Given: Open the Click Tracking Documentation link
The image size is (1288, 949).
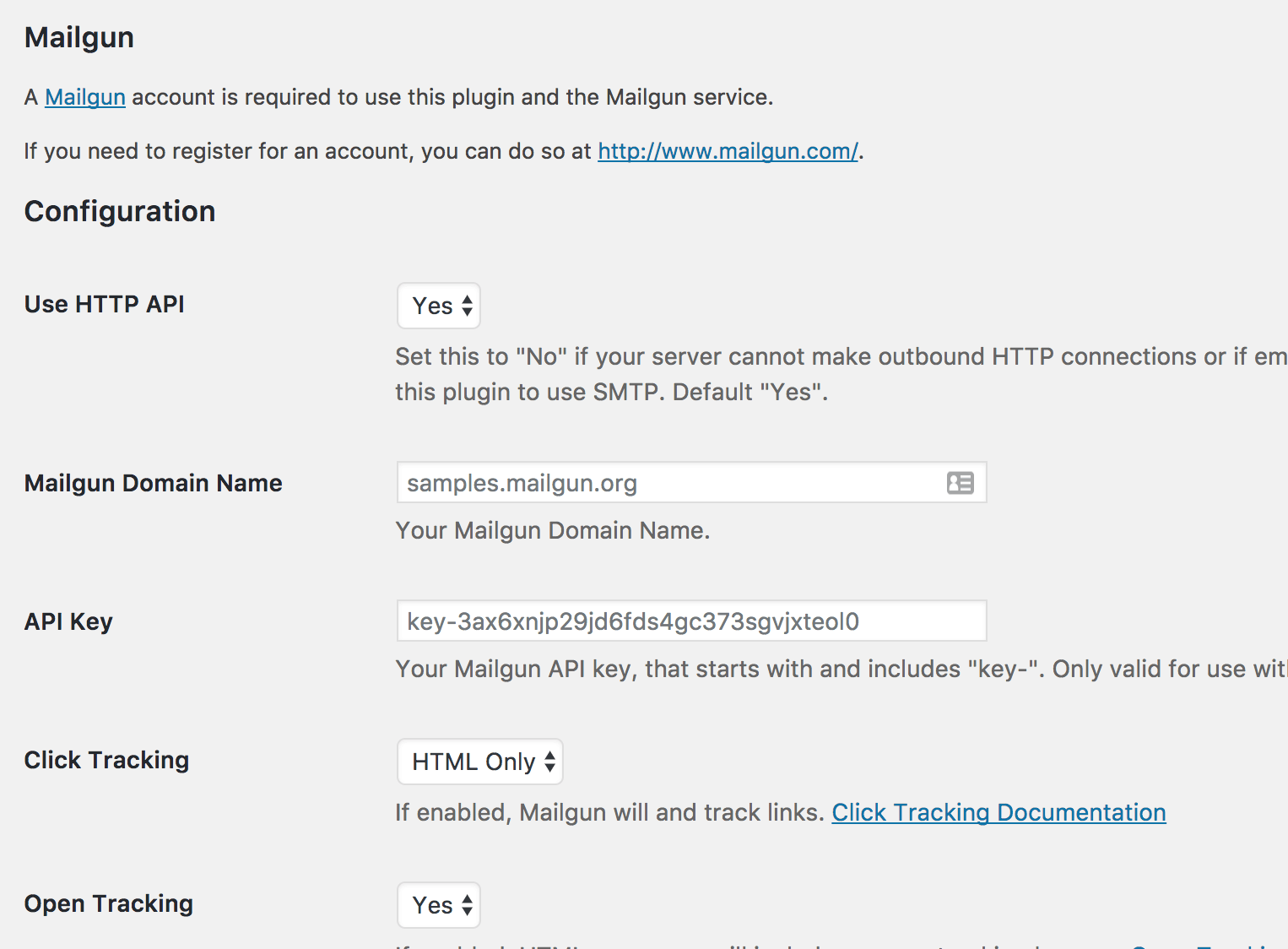Looking at the screenshot, I should 998,812.
